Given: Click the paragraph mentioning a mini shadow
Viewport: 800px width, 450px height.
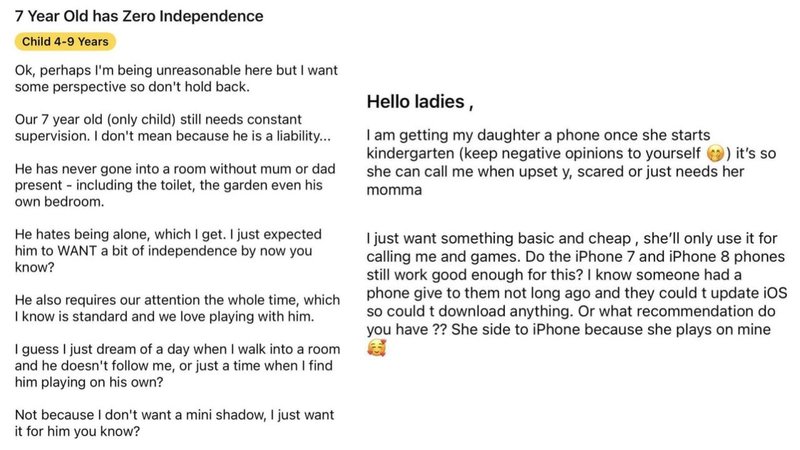Looking at the screenshot, I should click(x=174, y=423).
